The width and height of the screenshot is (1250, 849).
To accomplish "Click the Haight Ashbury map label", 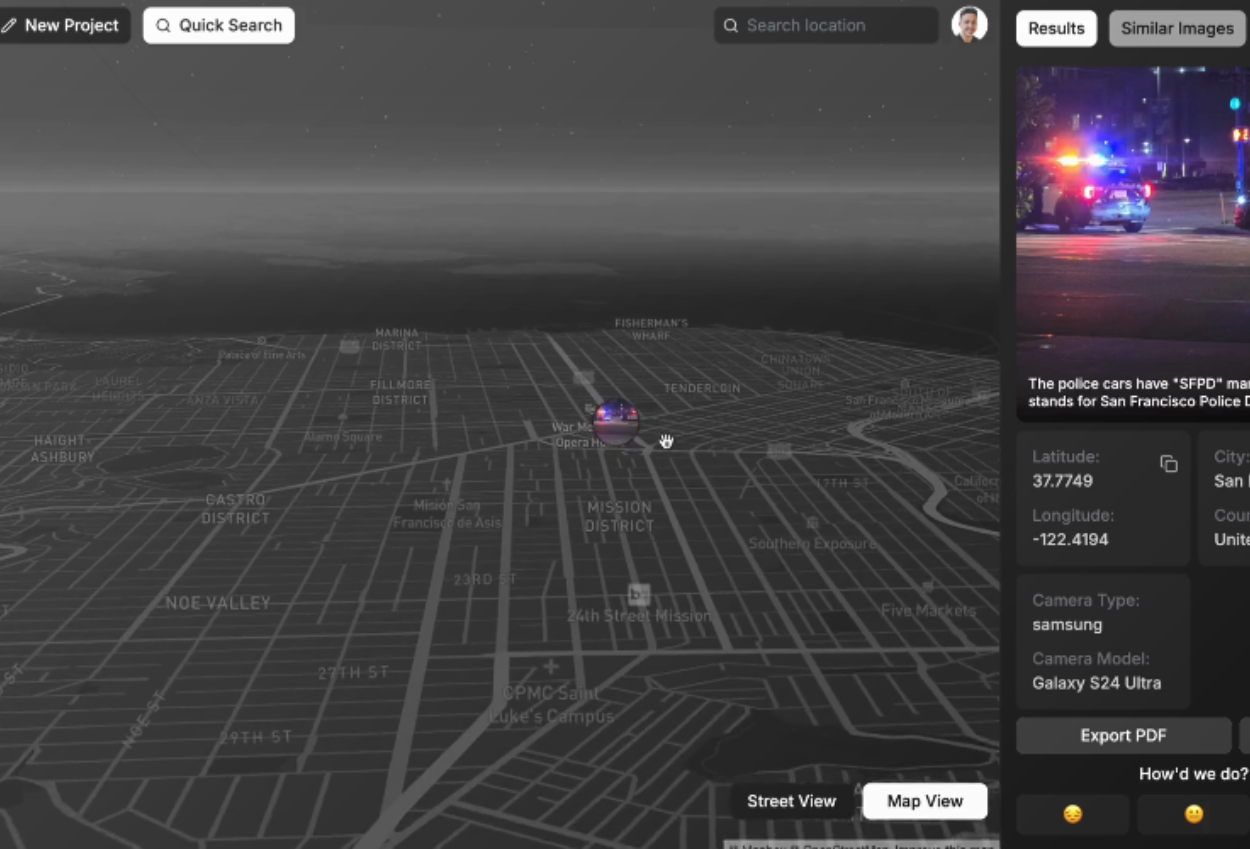I will pos(62,448).
